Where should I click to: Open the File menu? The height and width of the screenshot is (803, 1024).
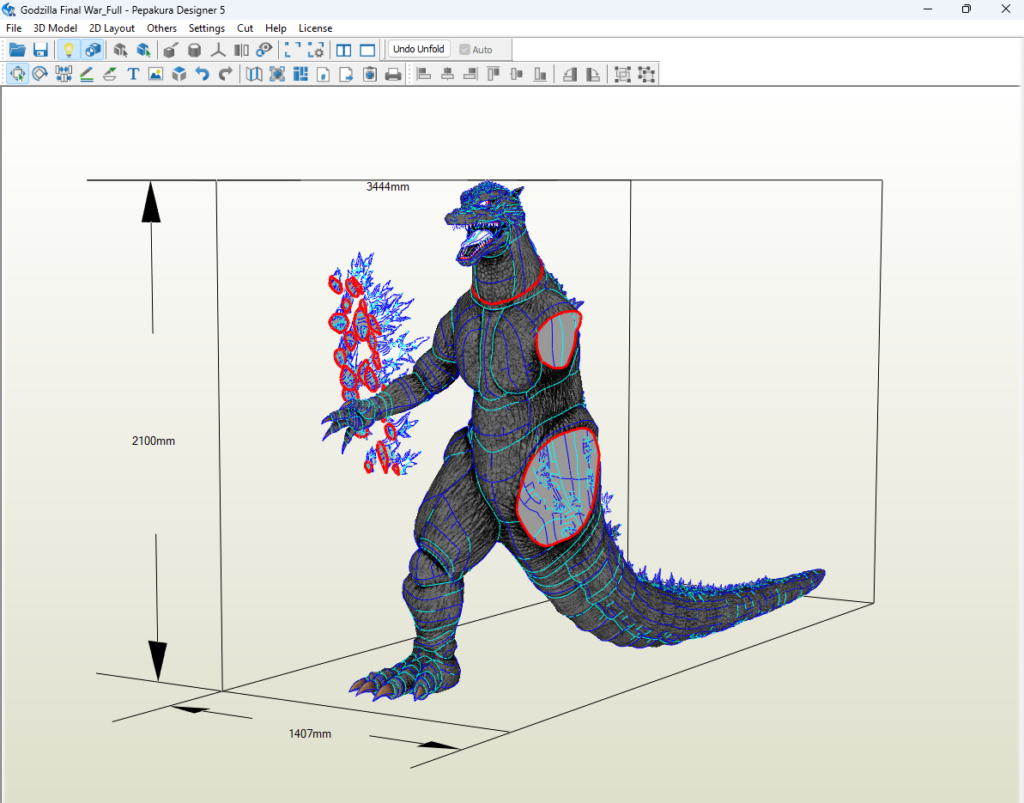[14, 28]
